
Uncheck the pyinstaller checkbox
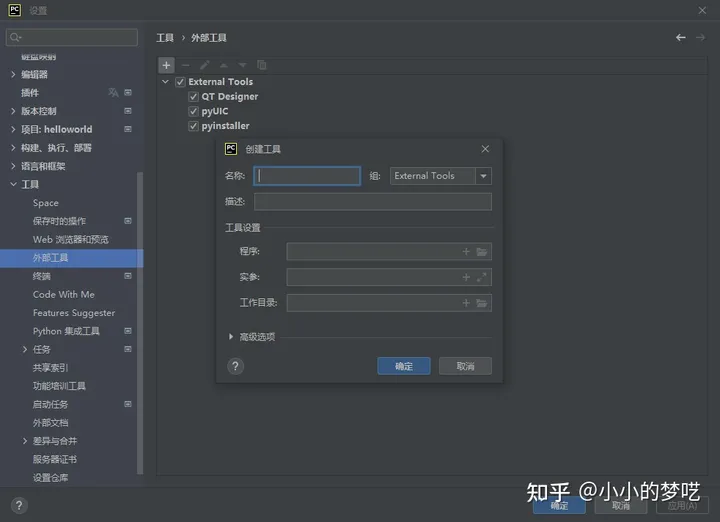pyautogui.click(x=193, y=126)
